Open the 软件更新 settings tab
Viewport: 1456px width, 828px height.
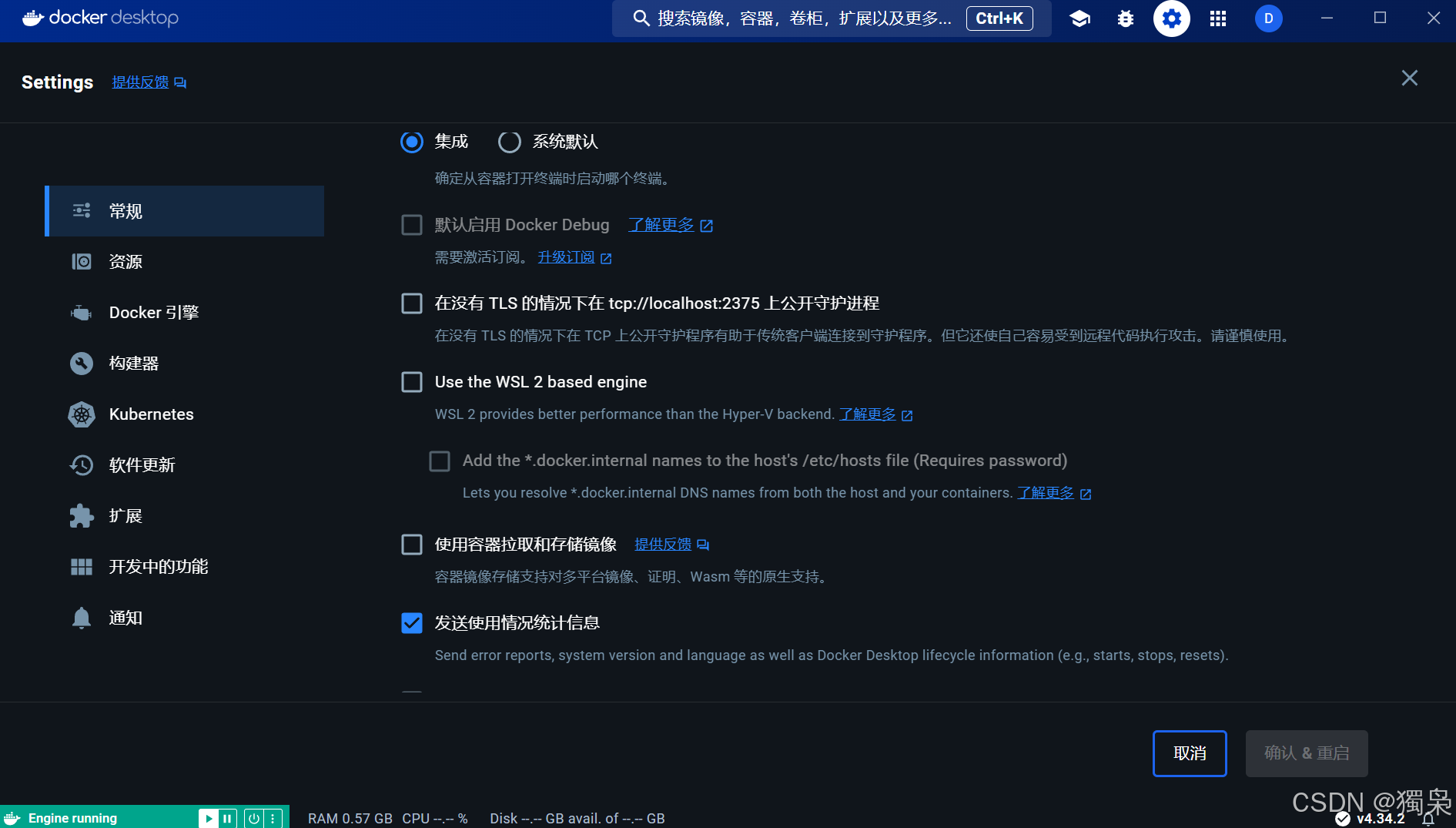185,465
